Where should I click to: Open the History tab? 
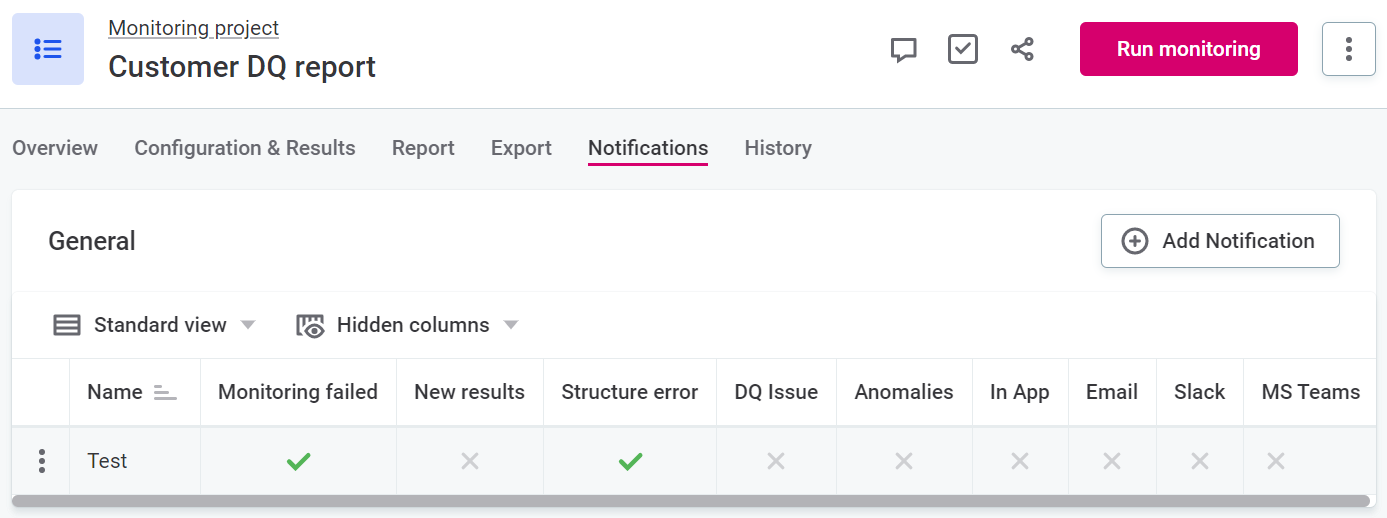pos(778,148)
